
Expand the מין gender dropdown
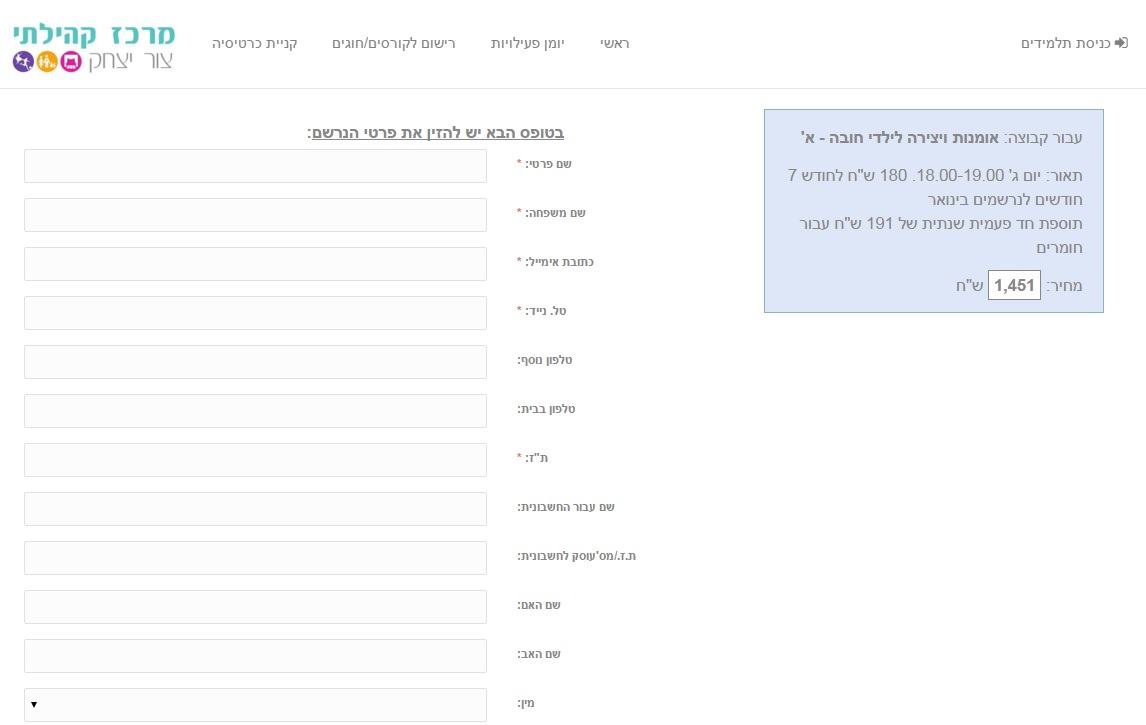[255, 705]
